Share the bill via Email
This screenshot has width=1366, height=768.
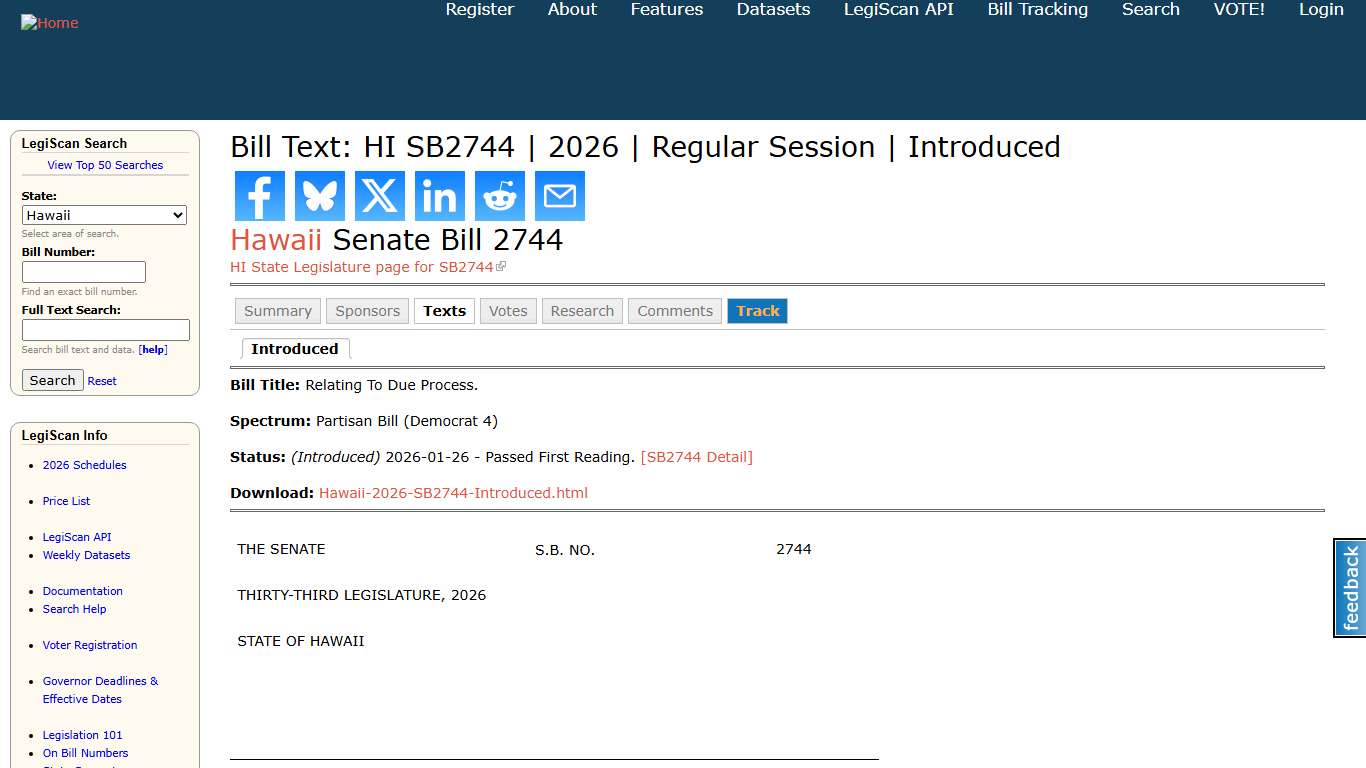point(559,196)
